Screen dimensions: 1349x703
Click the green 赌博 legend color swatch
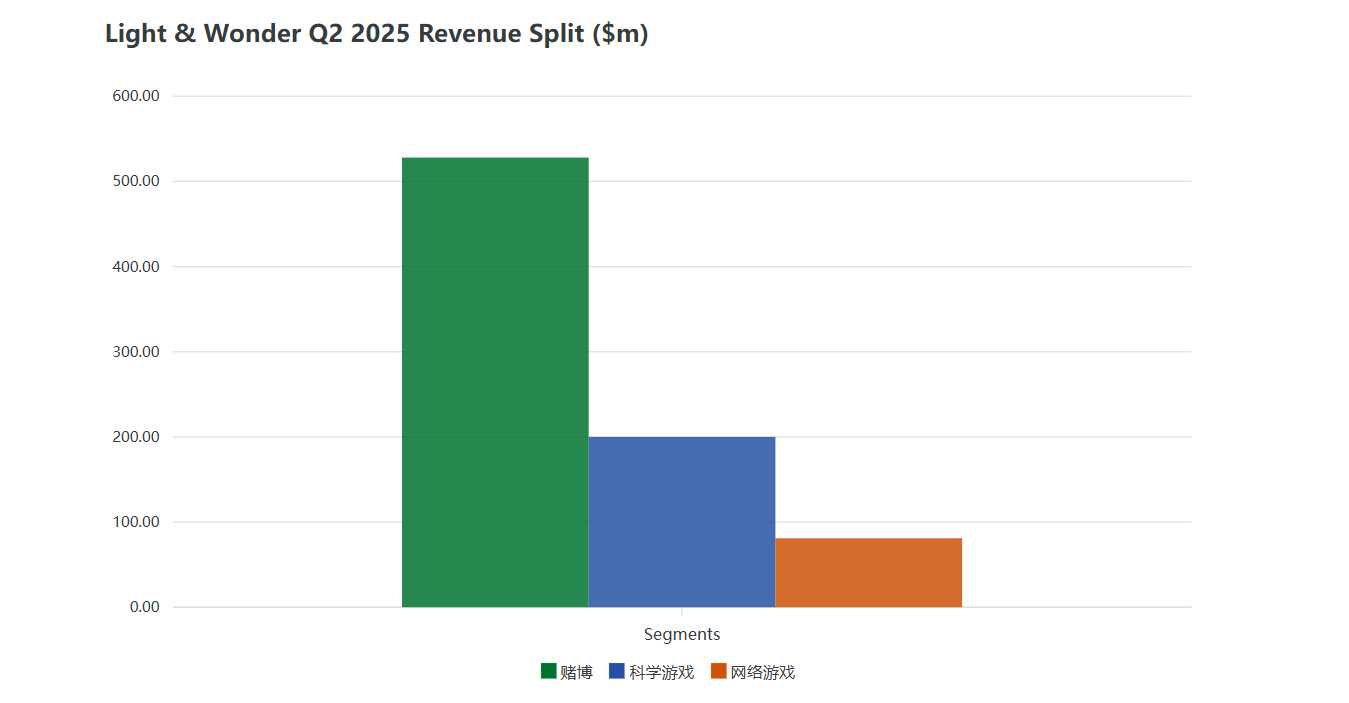pyautogui.click(x=548, y=671)
